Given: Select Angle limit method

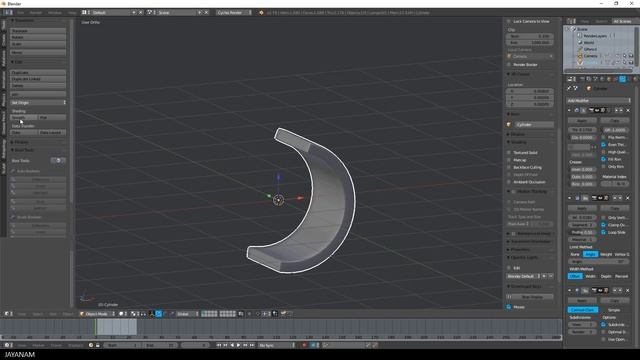Looking at the screenshot, I should [590, 254].
